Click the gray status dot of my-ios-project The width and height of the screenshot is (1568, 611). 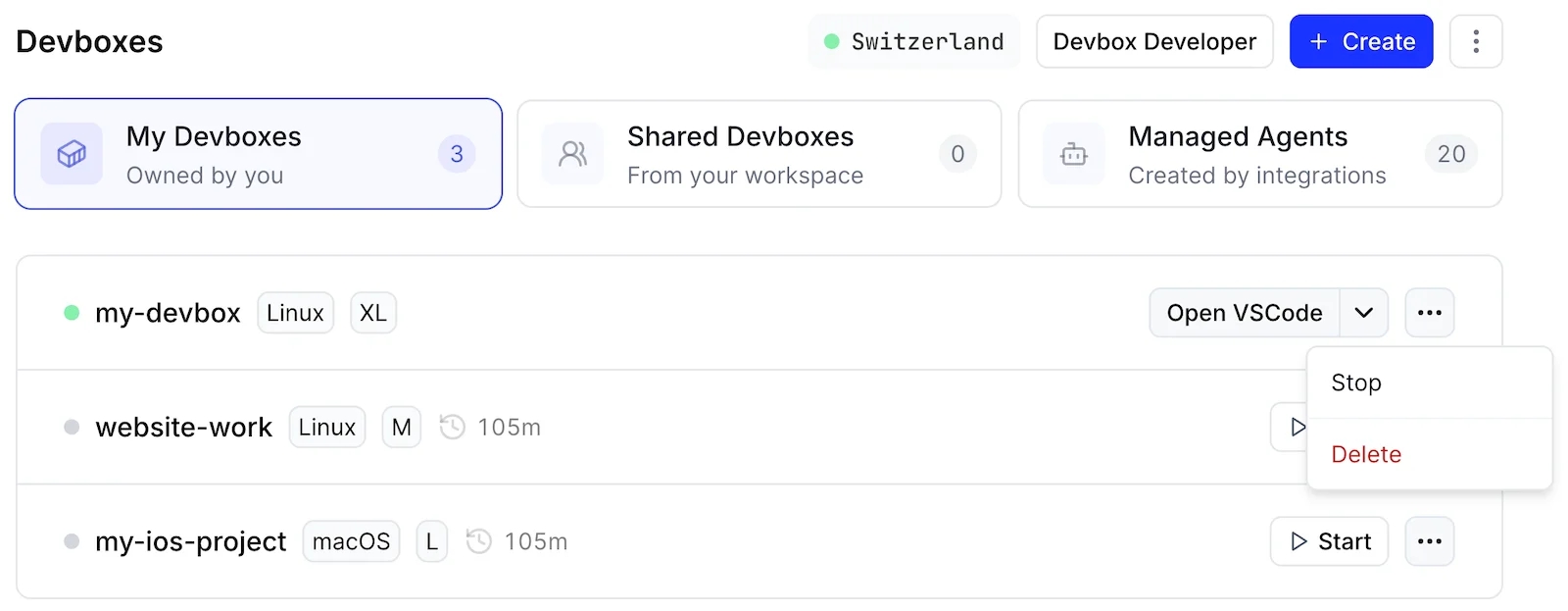click(72, 541)
